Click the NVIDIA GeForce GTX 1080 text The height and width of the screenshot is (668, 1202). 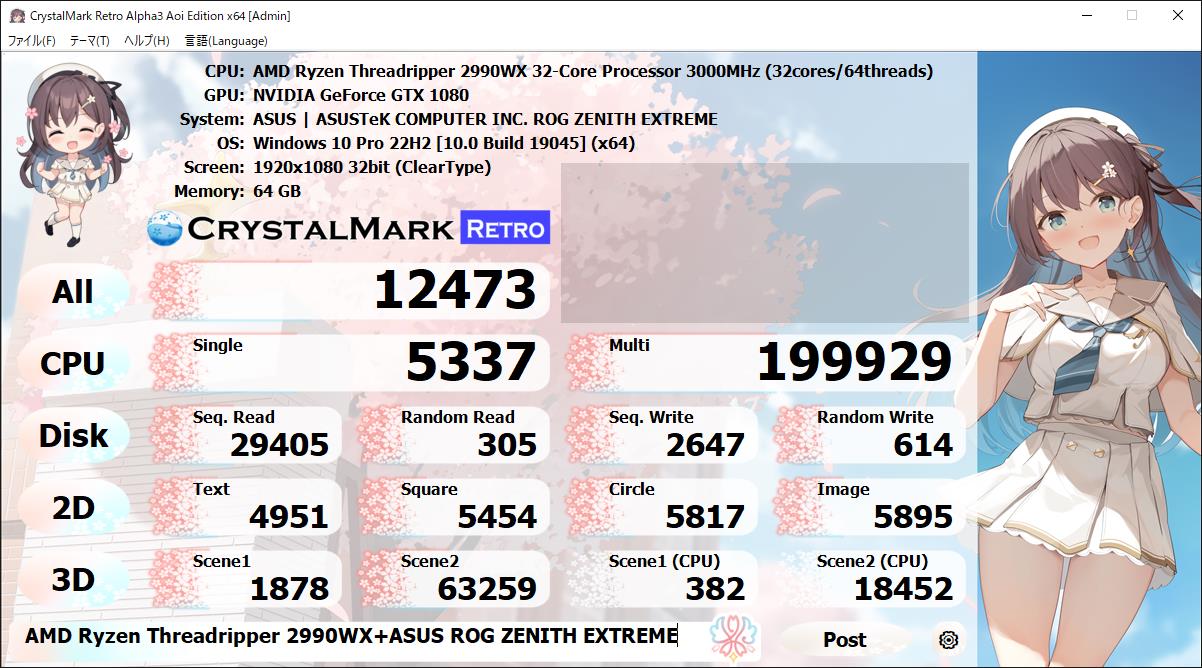[361, 95]
